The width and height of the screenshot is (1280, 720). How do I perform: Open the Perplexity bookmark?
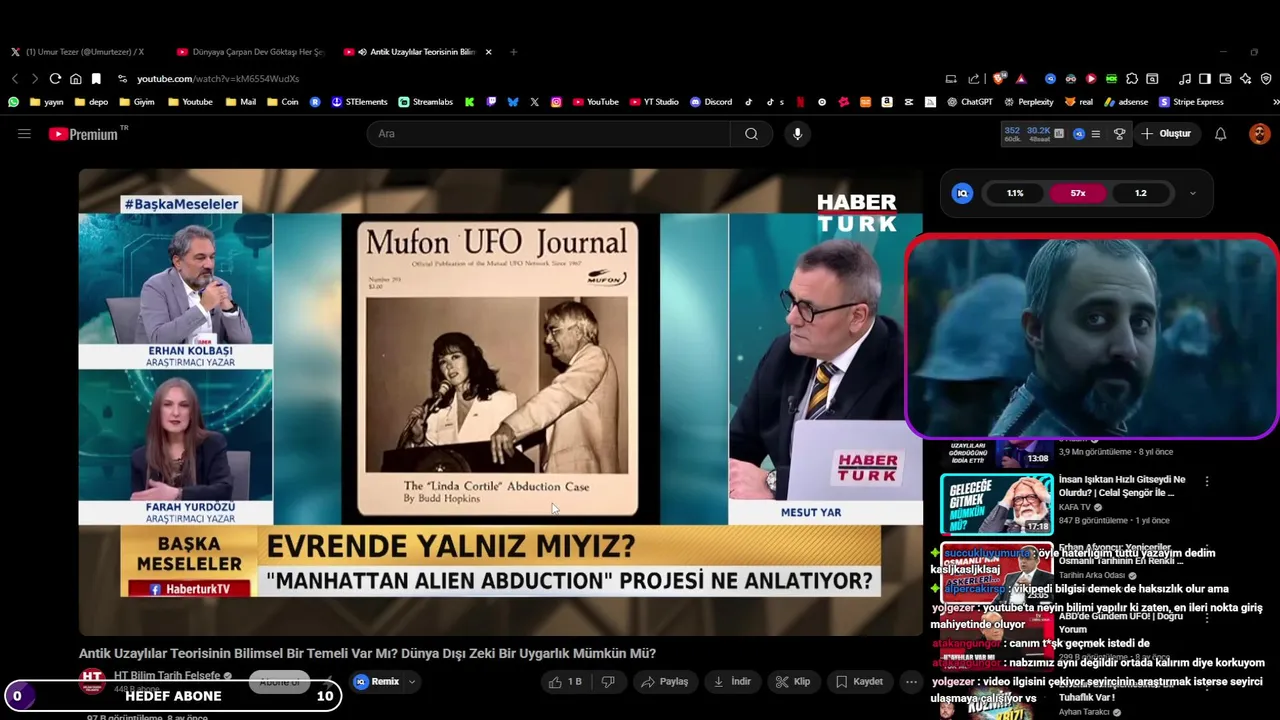pyautogui.click(x=1029, y=101)
